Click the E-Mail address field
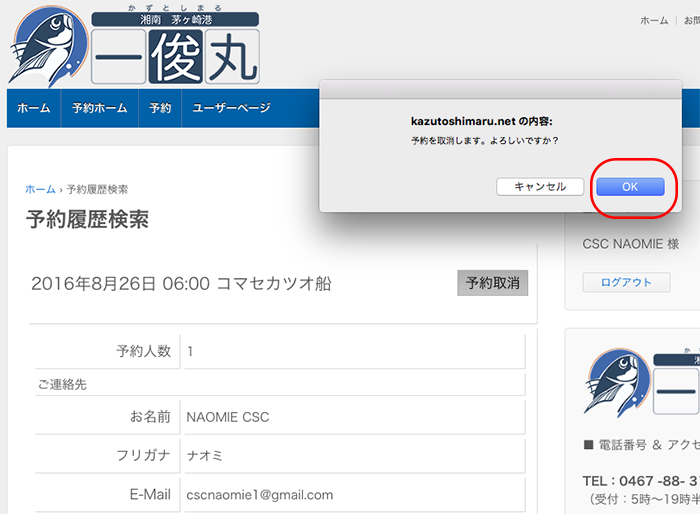700x514 pixels. [353, 494]
